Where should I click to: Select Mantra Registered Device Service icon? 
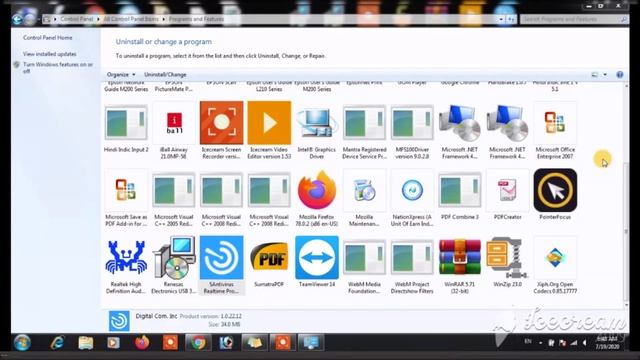(364, 123)
